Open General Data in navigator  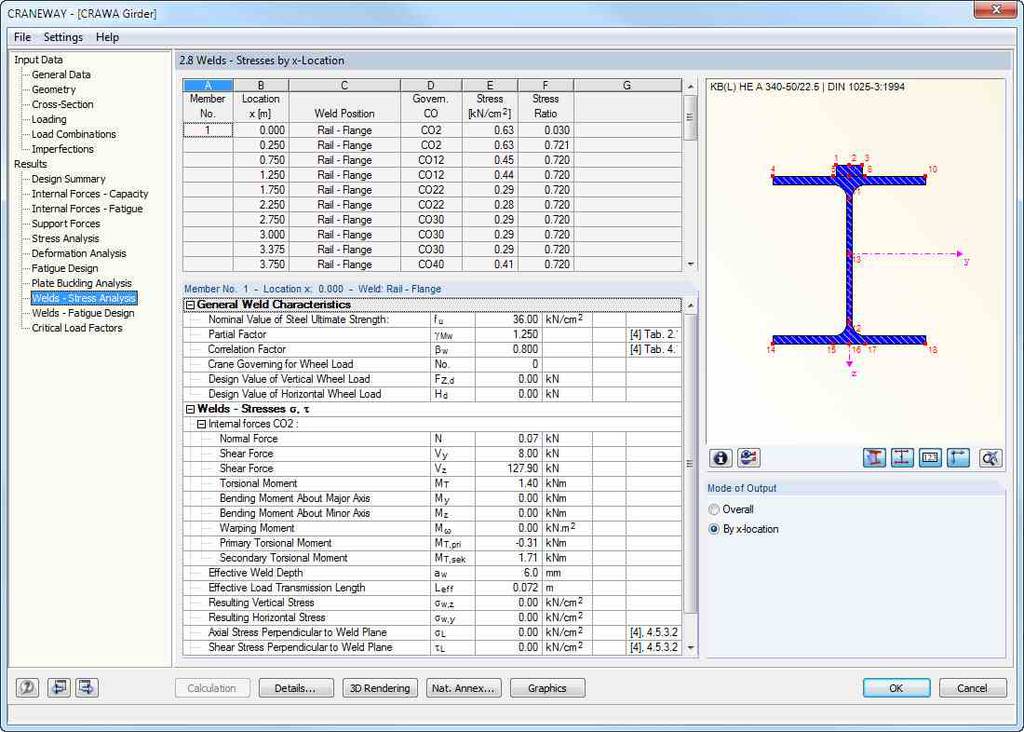(61, 74)
